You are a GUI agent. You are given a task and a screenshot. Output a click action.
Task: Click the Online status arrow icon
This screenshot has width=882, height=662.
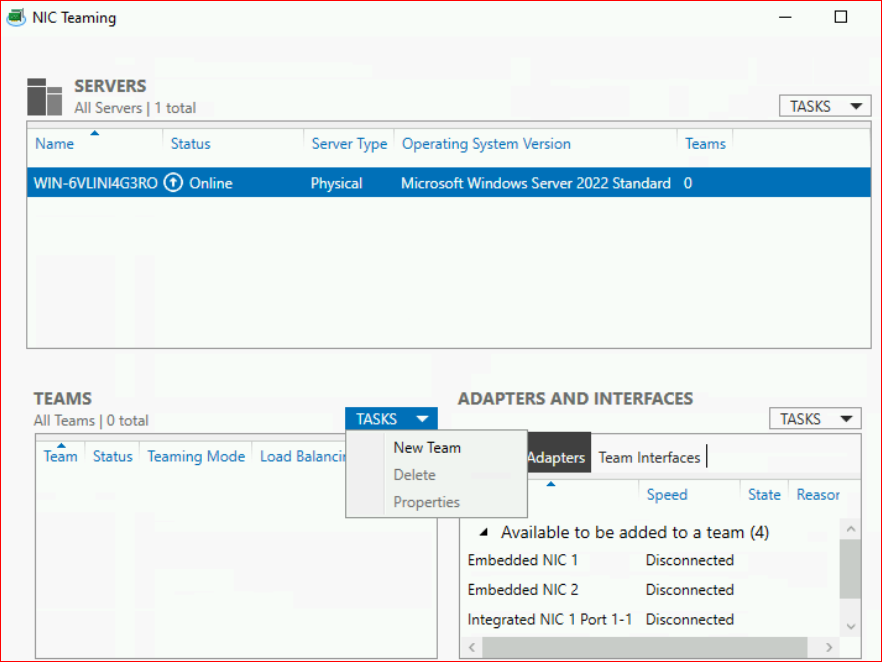(x=173, y=183)
